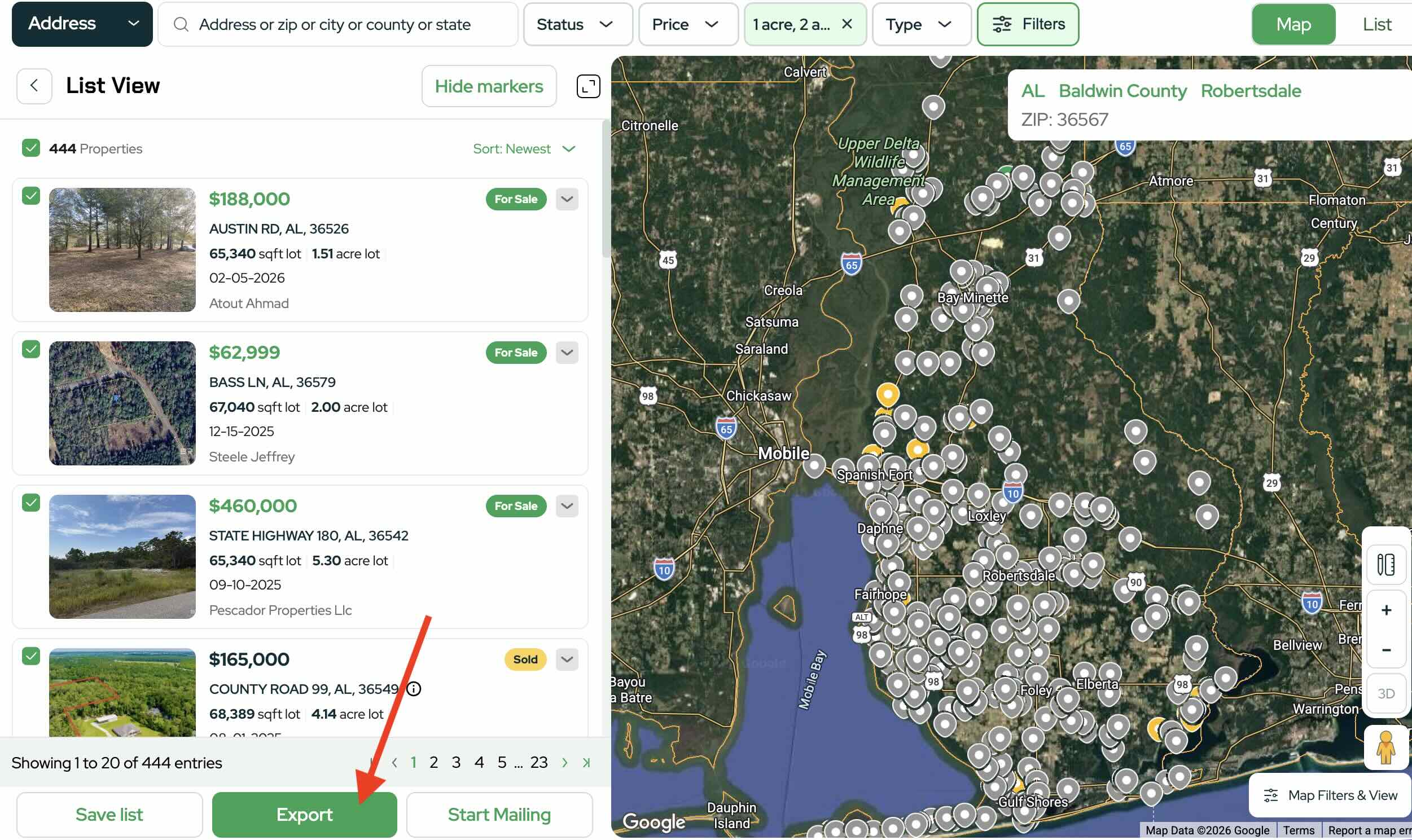The height and width of the screenshot is (840, 1412).
Task: Remove the acre filter with X
Action: tap(847, 24)
